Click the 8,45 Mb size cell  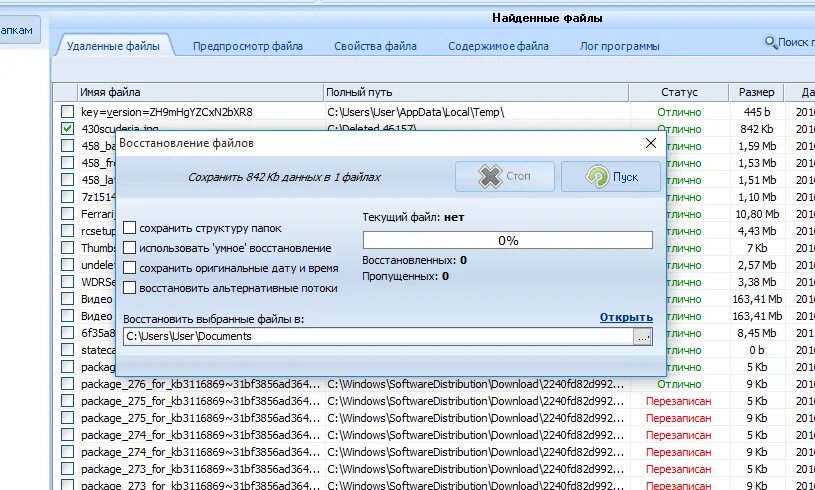pos(757,333)
